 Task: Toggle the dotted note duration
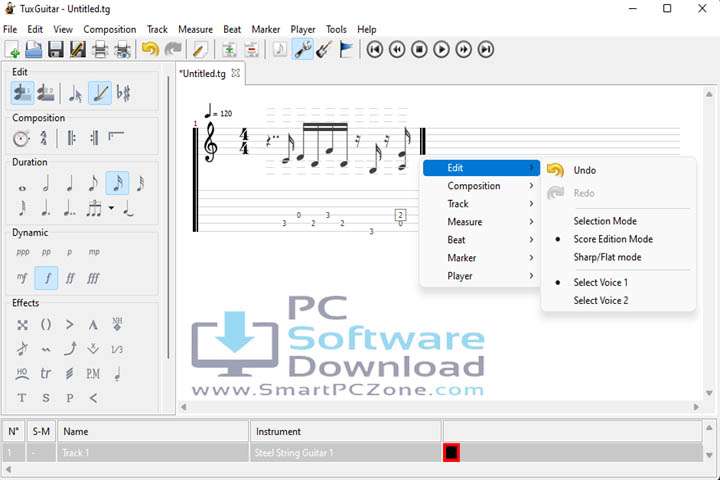[45, 208]
